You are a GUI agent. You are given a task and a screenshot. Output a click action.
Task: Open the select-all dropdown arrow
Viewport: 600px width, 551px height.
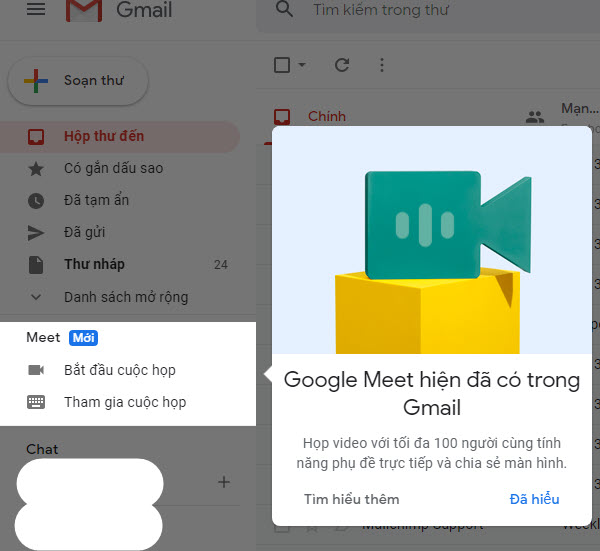302,65
